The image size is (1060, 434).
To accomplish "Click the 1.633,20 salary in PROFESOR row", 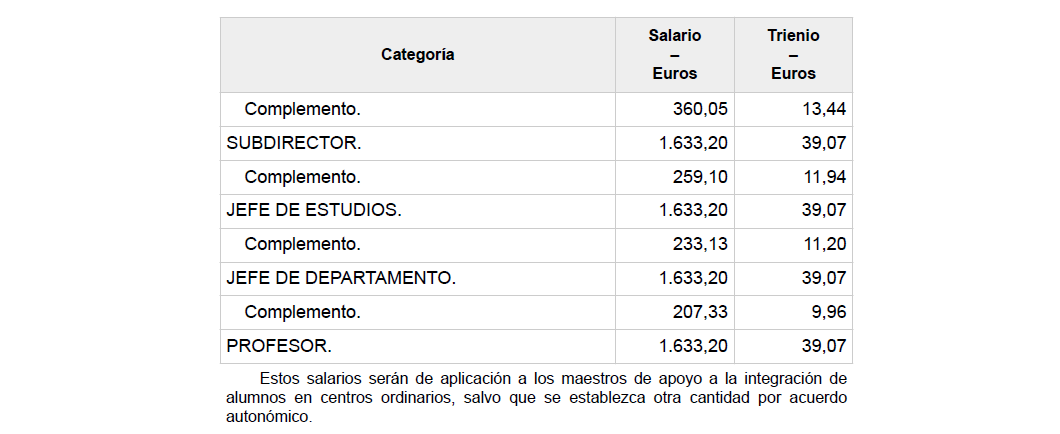I will click(x=693, y=346).
